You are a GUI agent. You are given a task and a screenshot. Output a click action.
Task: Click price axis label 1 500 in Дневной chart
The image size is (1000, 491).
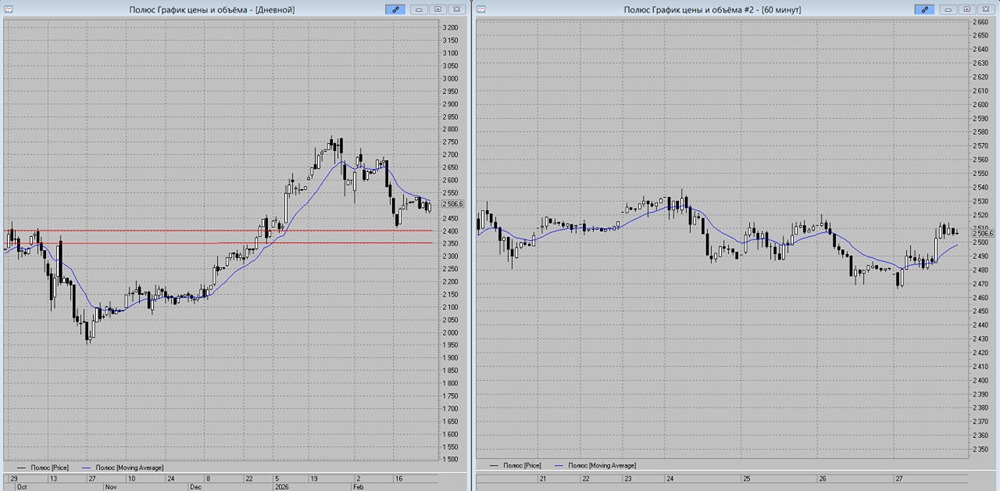click(451, 459)
